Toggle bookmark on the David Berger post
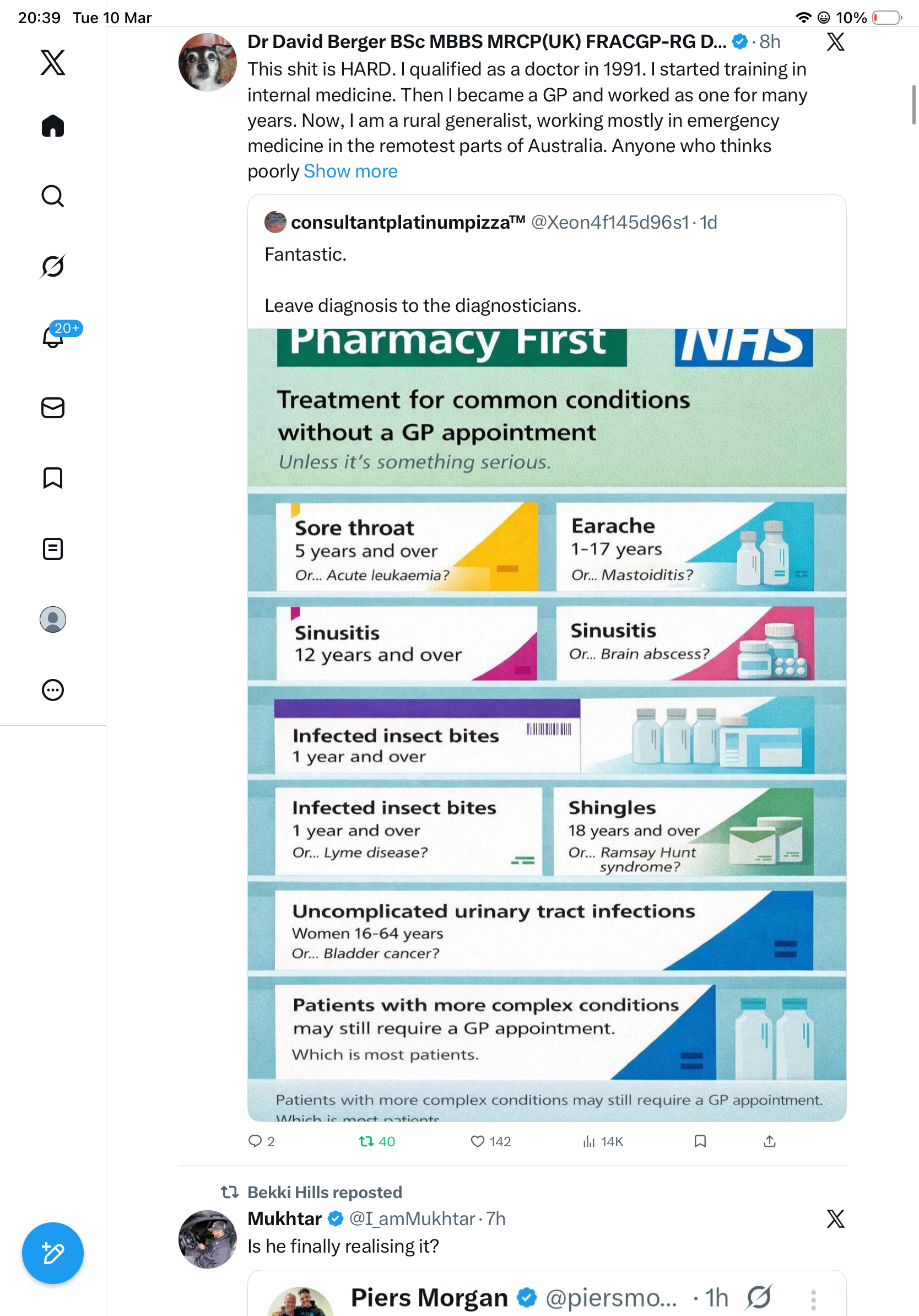 700,1141
